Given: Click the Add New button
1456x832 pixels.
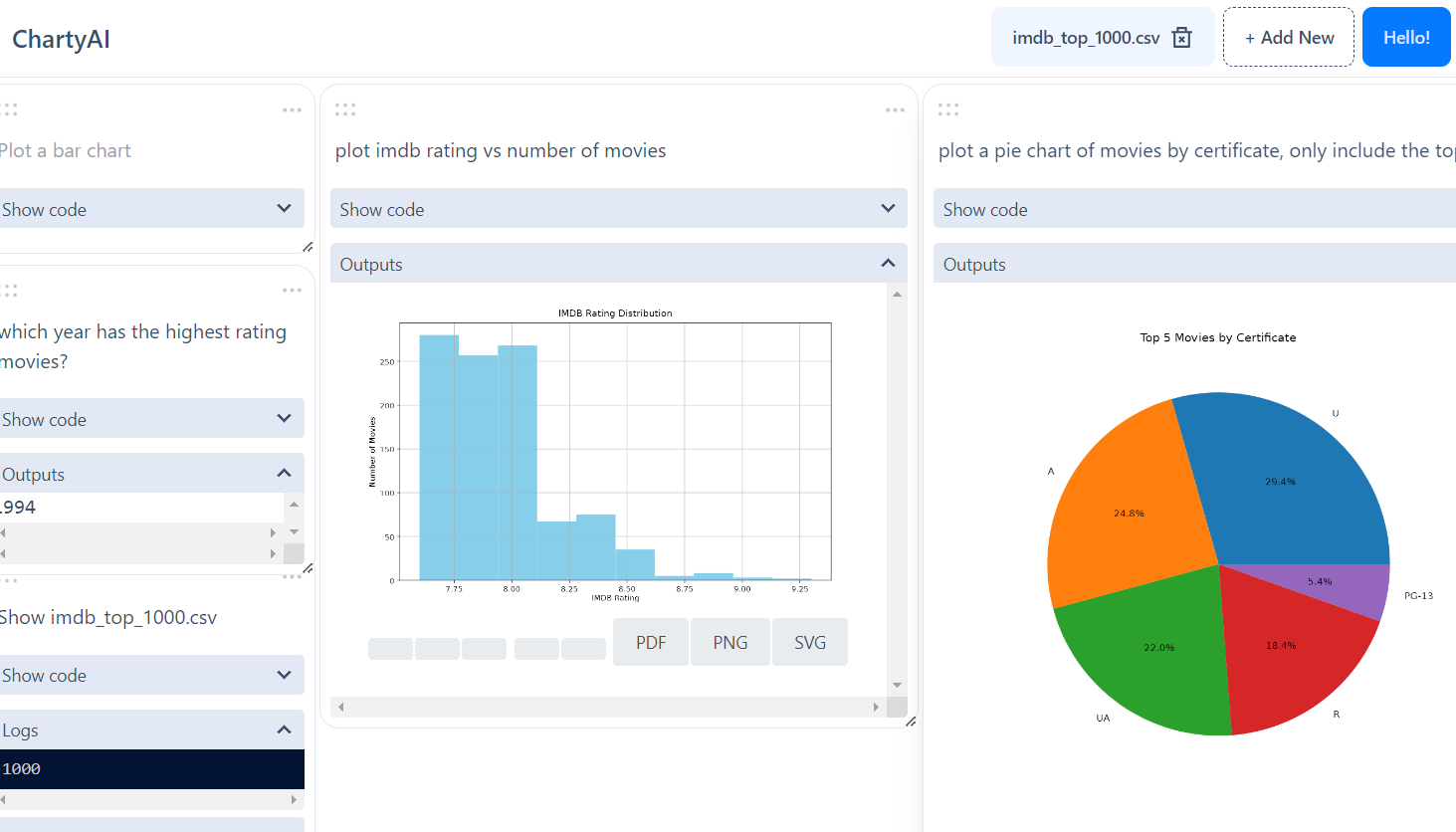Looking at the screenshot, I should pos(1289,38).
